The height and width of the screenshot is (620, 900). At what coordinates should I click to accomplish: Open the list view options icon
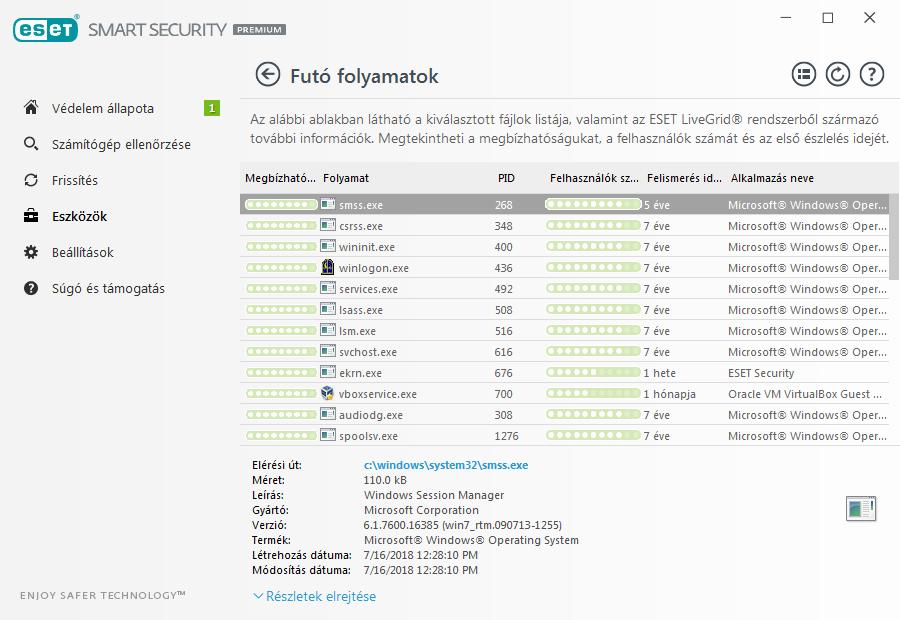tap(804, 75)
